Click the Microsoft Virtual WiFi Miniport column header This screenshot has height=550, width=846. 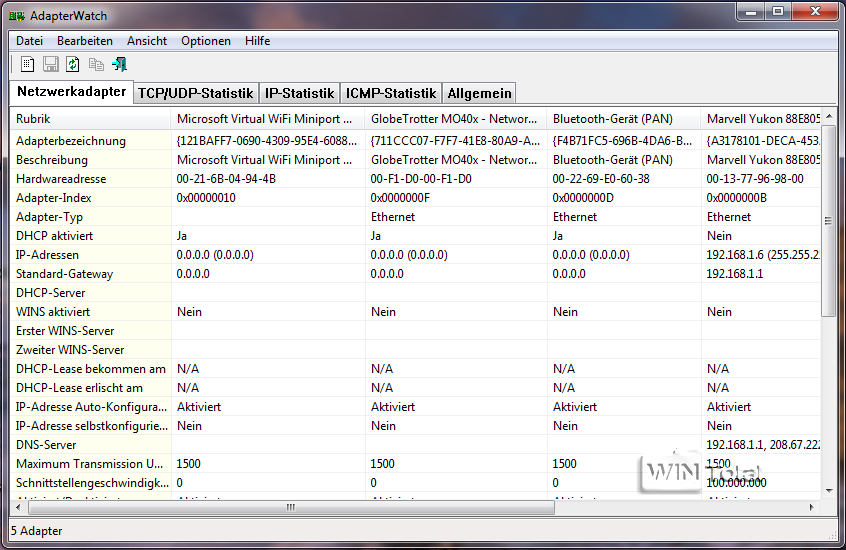pos(268,119)
